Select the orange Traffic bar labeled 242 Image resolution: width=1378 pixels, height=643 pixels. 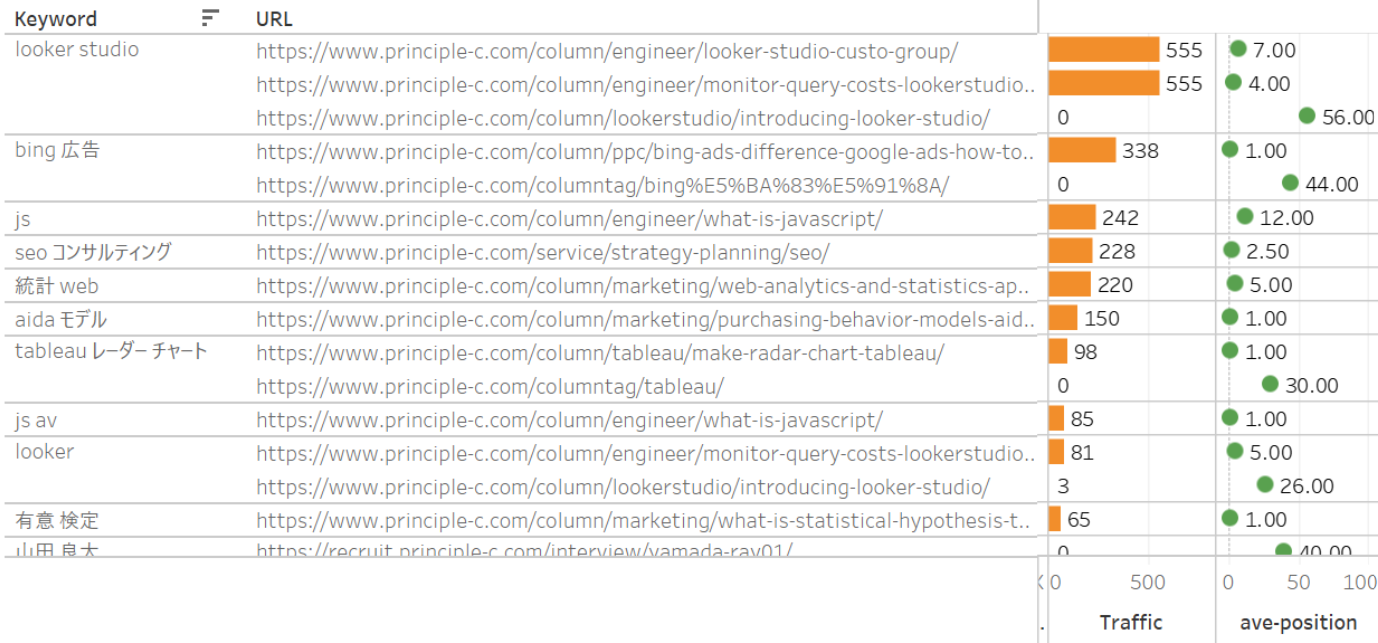(x=1072, y=218)
